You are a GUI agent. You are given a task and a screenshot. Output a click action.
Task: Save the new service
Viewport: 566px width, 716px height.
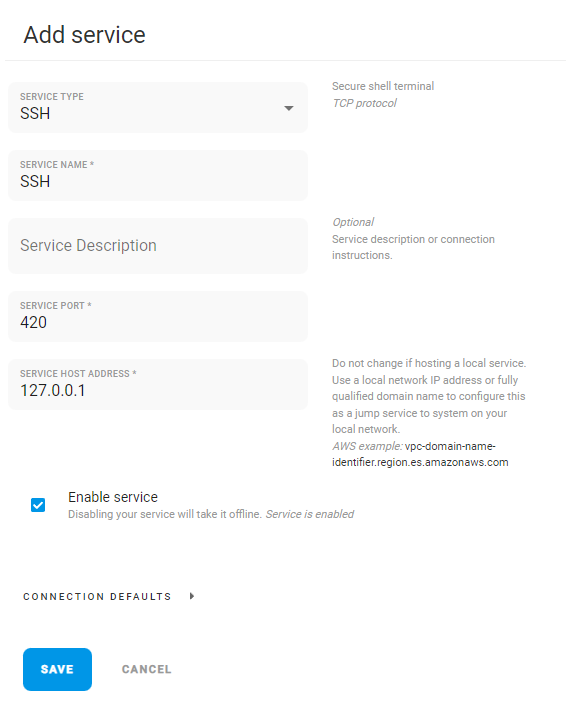58,669
